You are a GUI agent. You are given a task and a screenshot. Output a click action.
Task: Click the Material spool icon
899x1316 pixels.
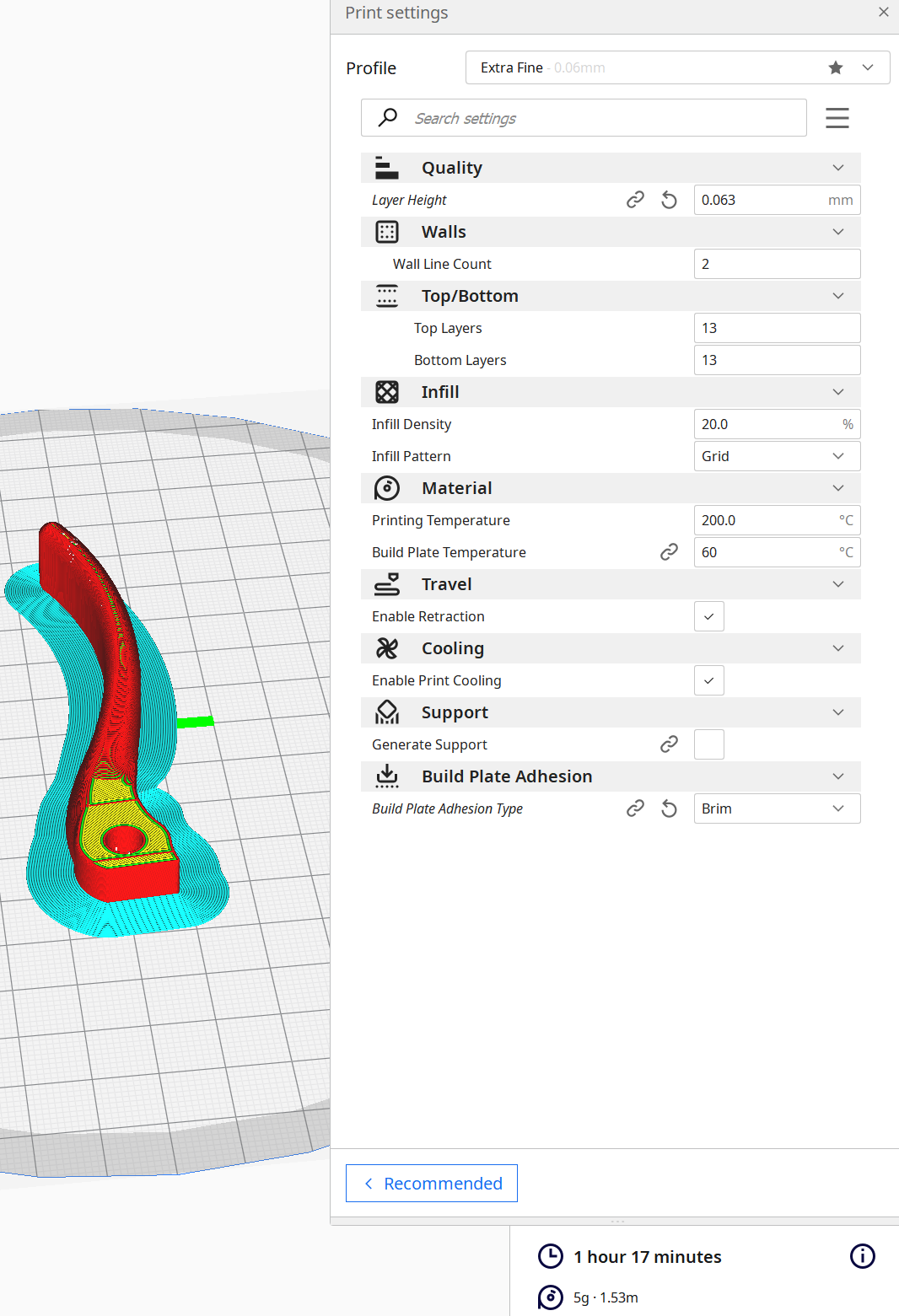(x=387, y=488)
